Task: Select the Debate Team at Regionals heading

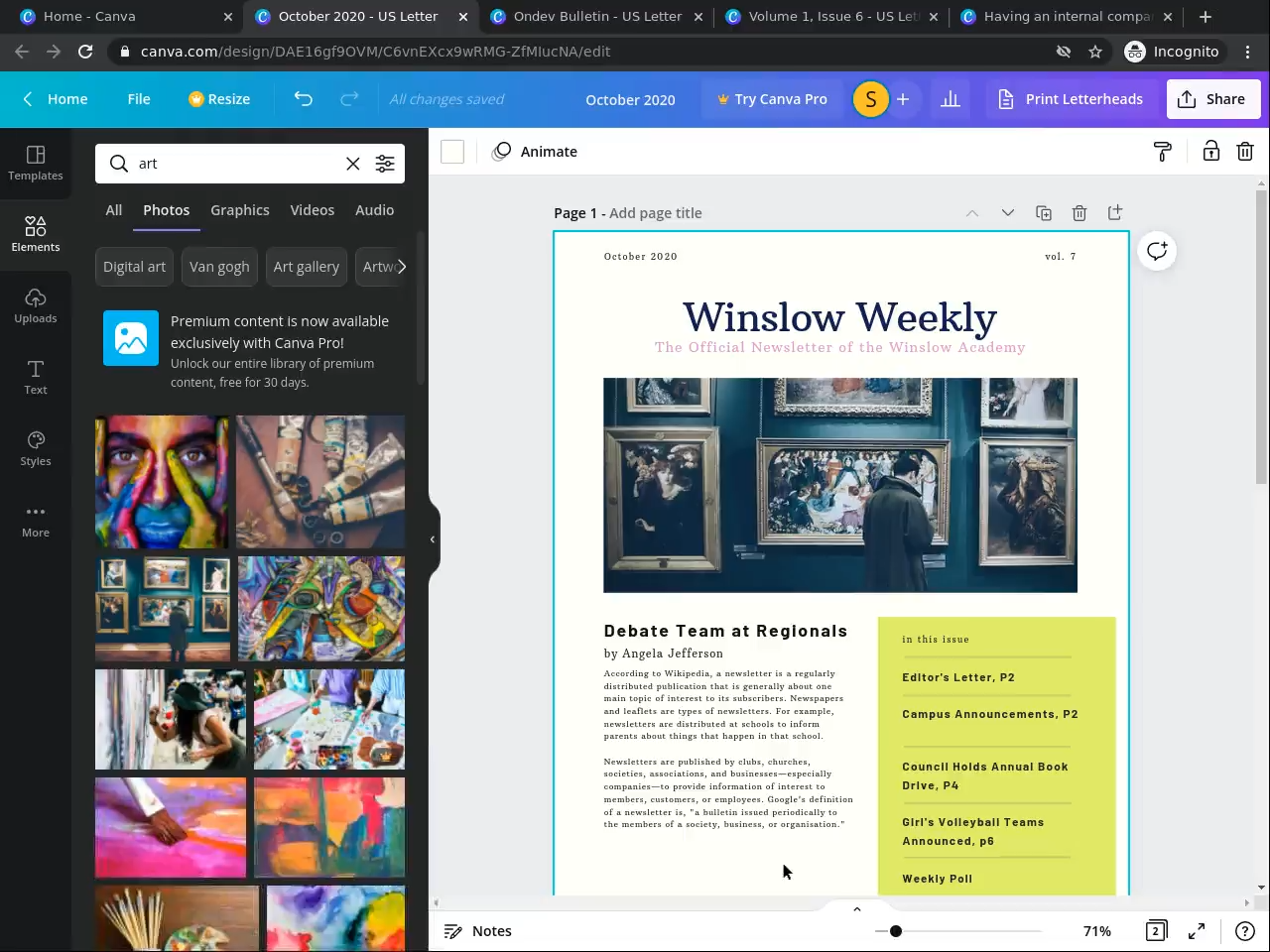Action: (x=725, y=631)
